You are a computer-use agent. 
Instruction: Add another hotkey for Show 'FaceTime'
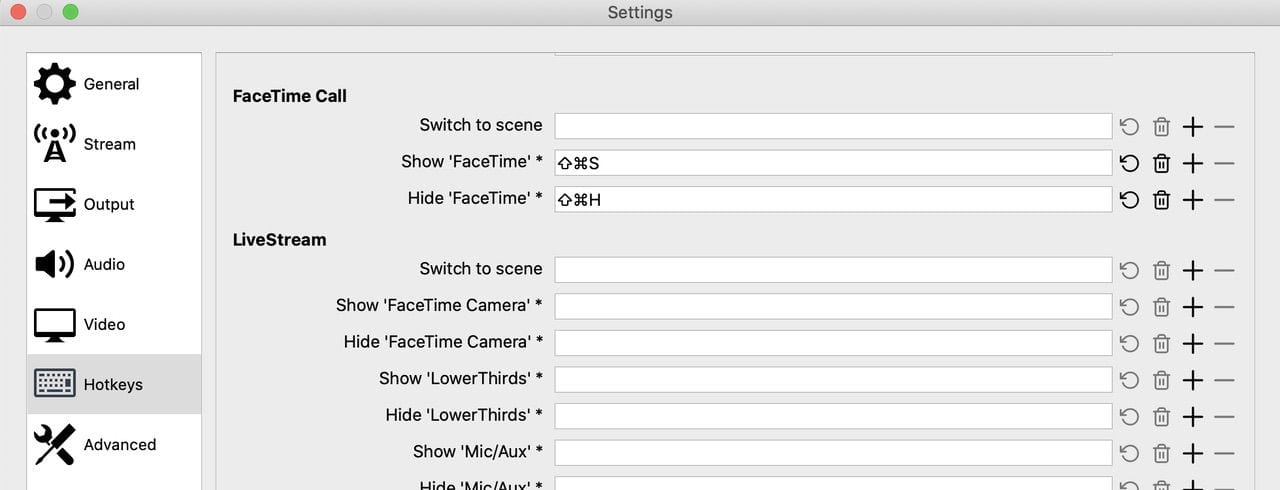(1193, 163)
